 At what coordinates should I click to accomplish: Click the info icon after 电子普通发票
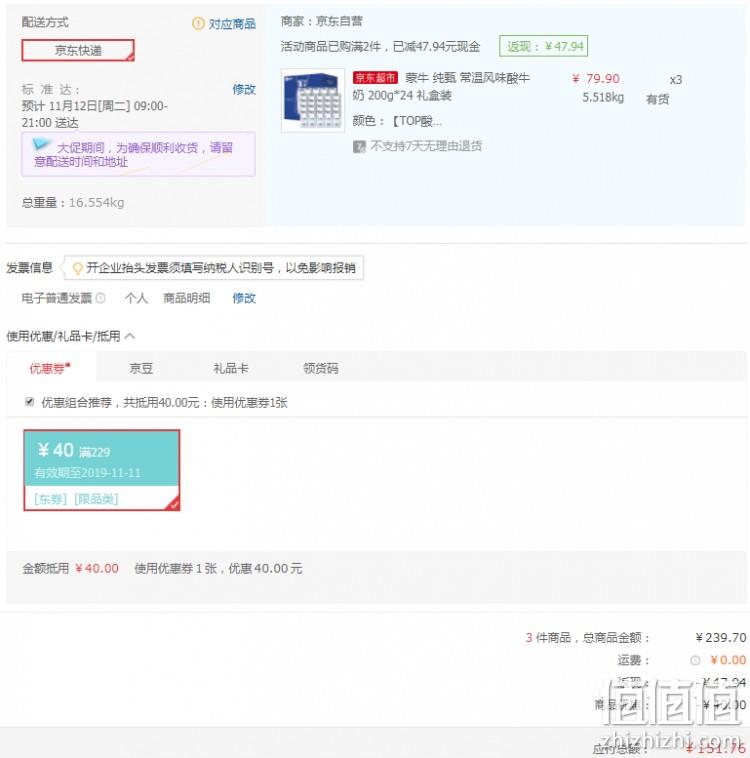point(101,298)
